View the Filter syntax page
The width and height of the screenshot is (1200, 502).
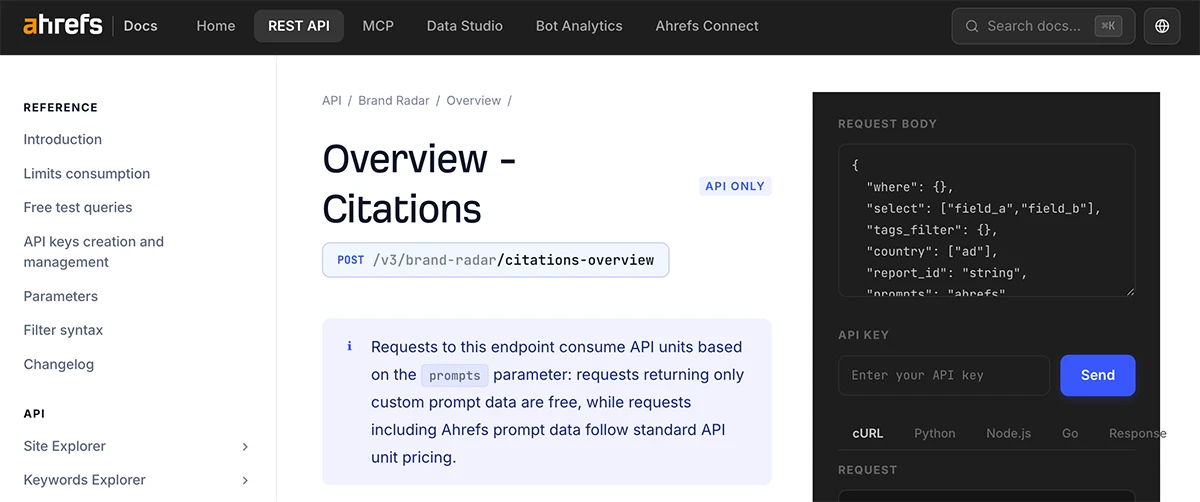64,330
